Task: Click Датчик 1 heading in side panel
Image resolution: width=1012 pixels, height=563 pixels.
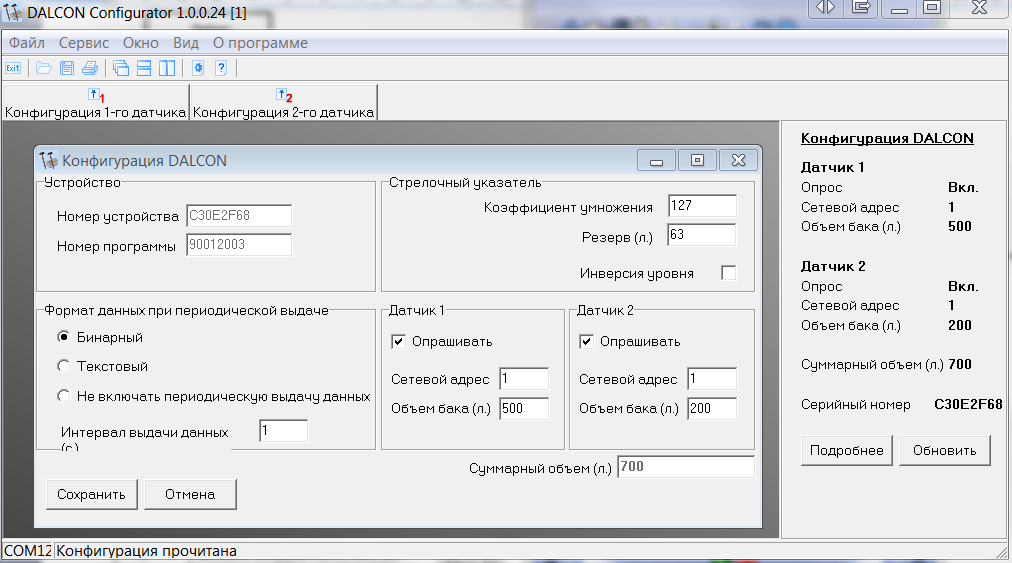Action: tap(833, 167)
